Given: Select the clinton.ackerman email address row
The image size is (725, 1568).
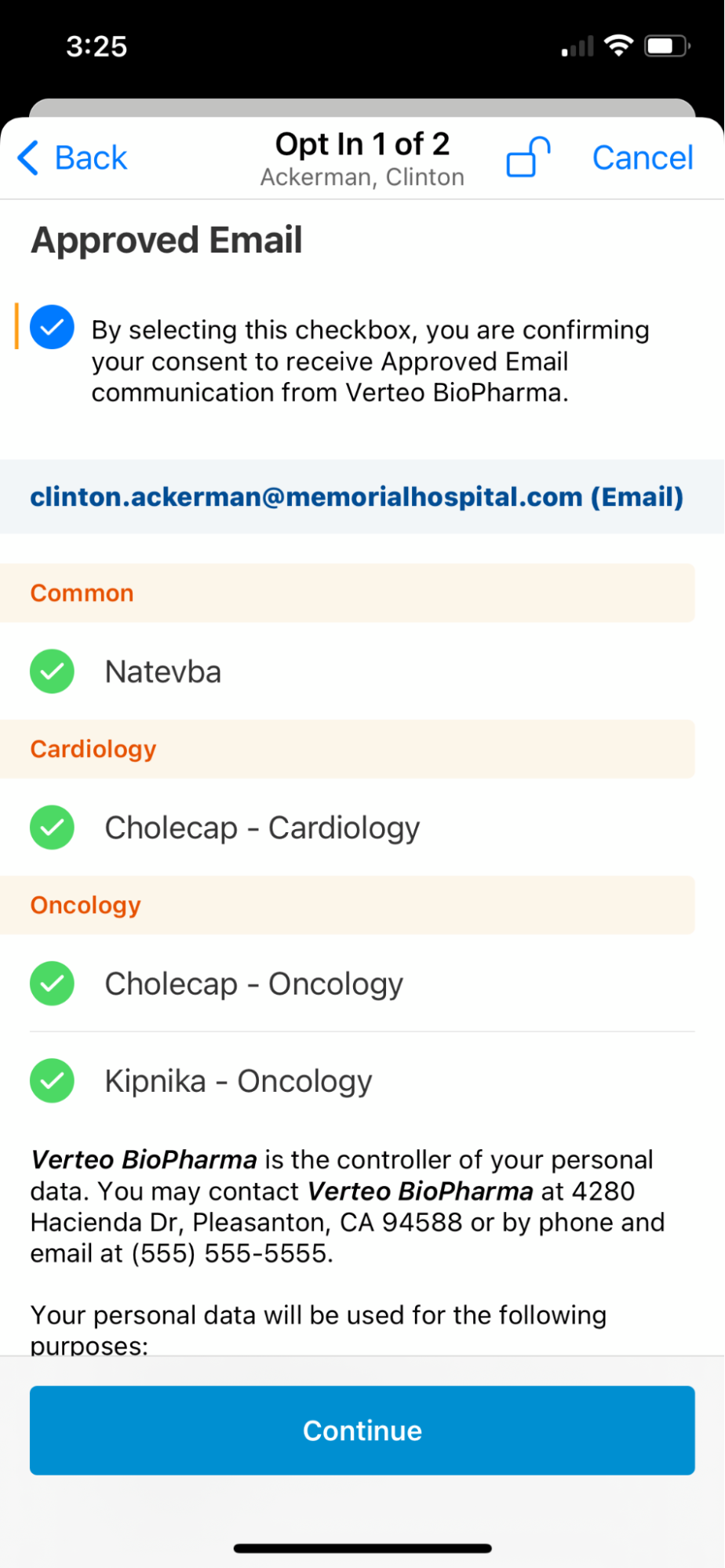Looking at the screenshot, I should coord(357,497).
